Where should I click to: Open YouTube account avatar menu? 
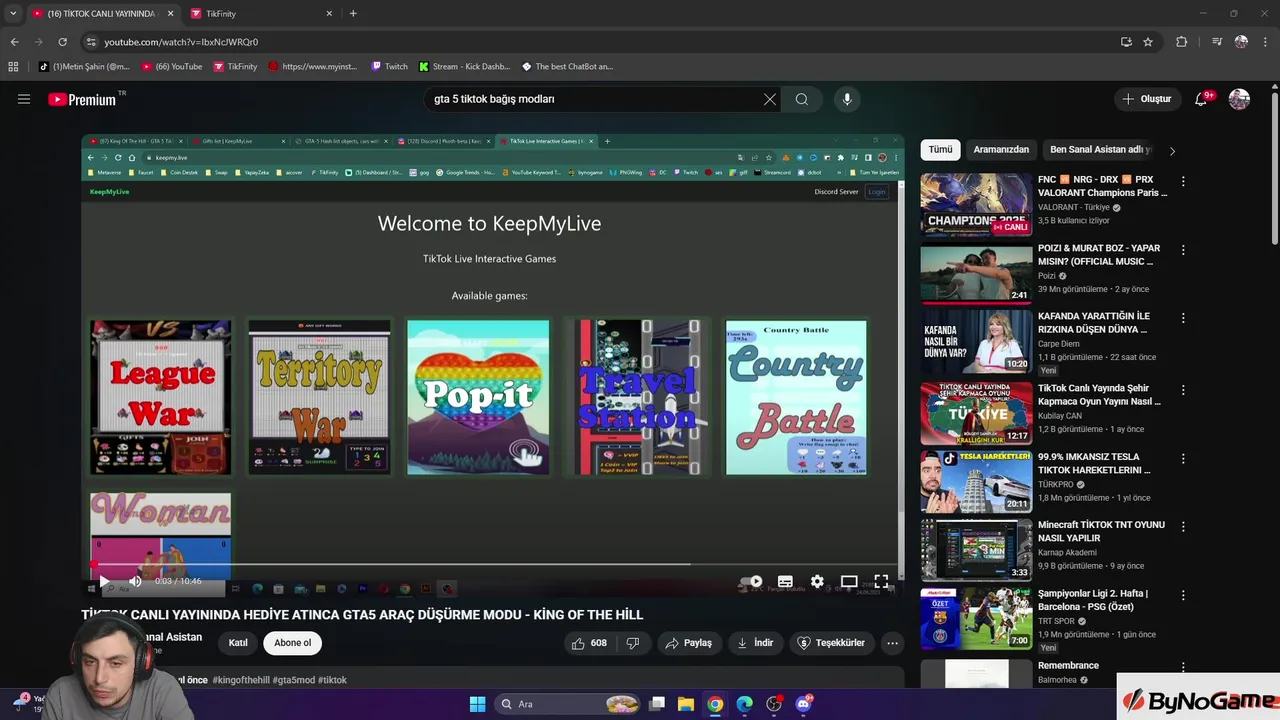coord(1239,99)
